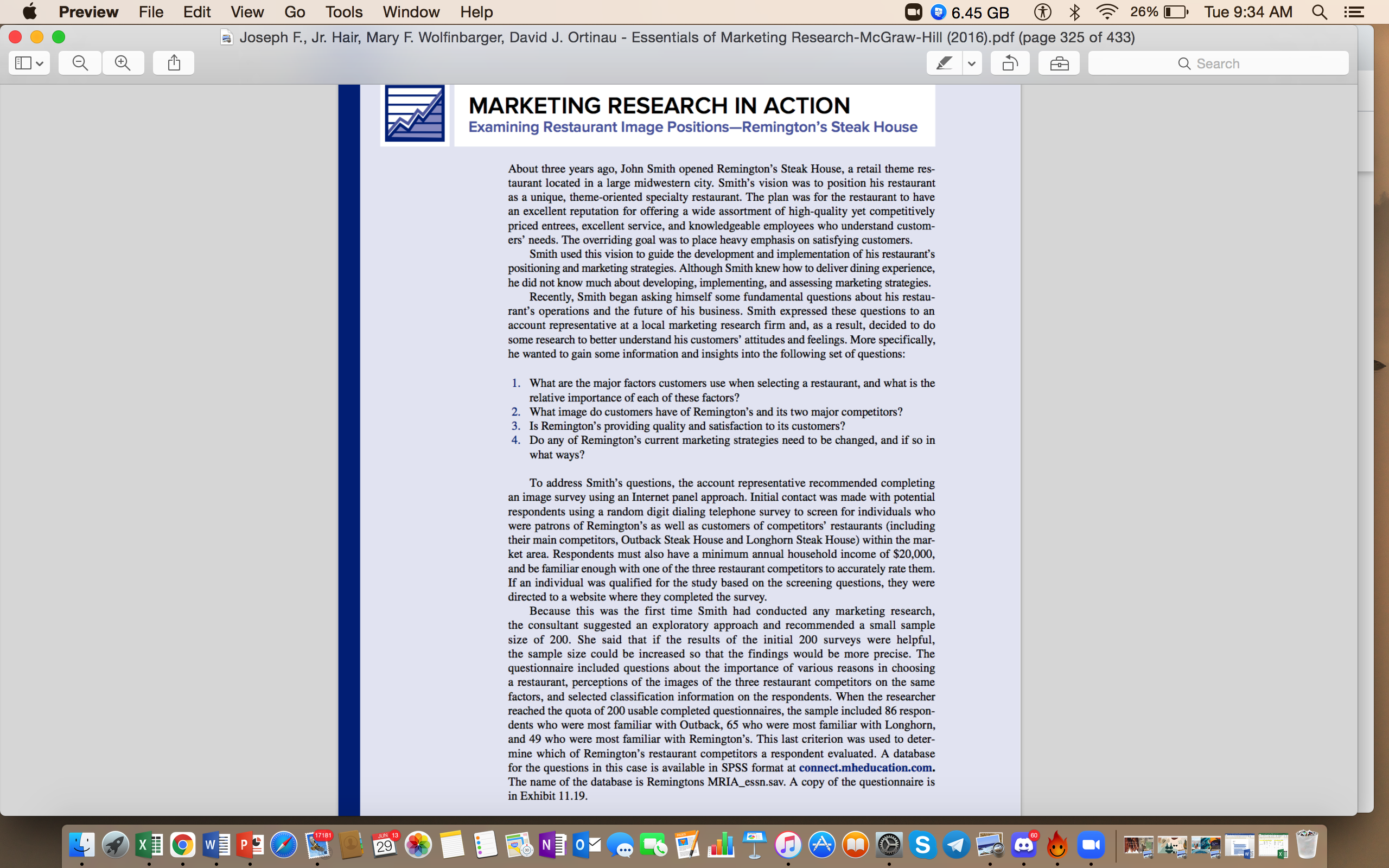Click into the toolbar Search field

[1218, 63]
